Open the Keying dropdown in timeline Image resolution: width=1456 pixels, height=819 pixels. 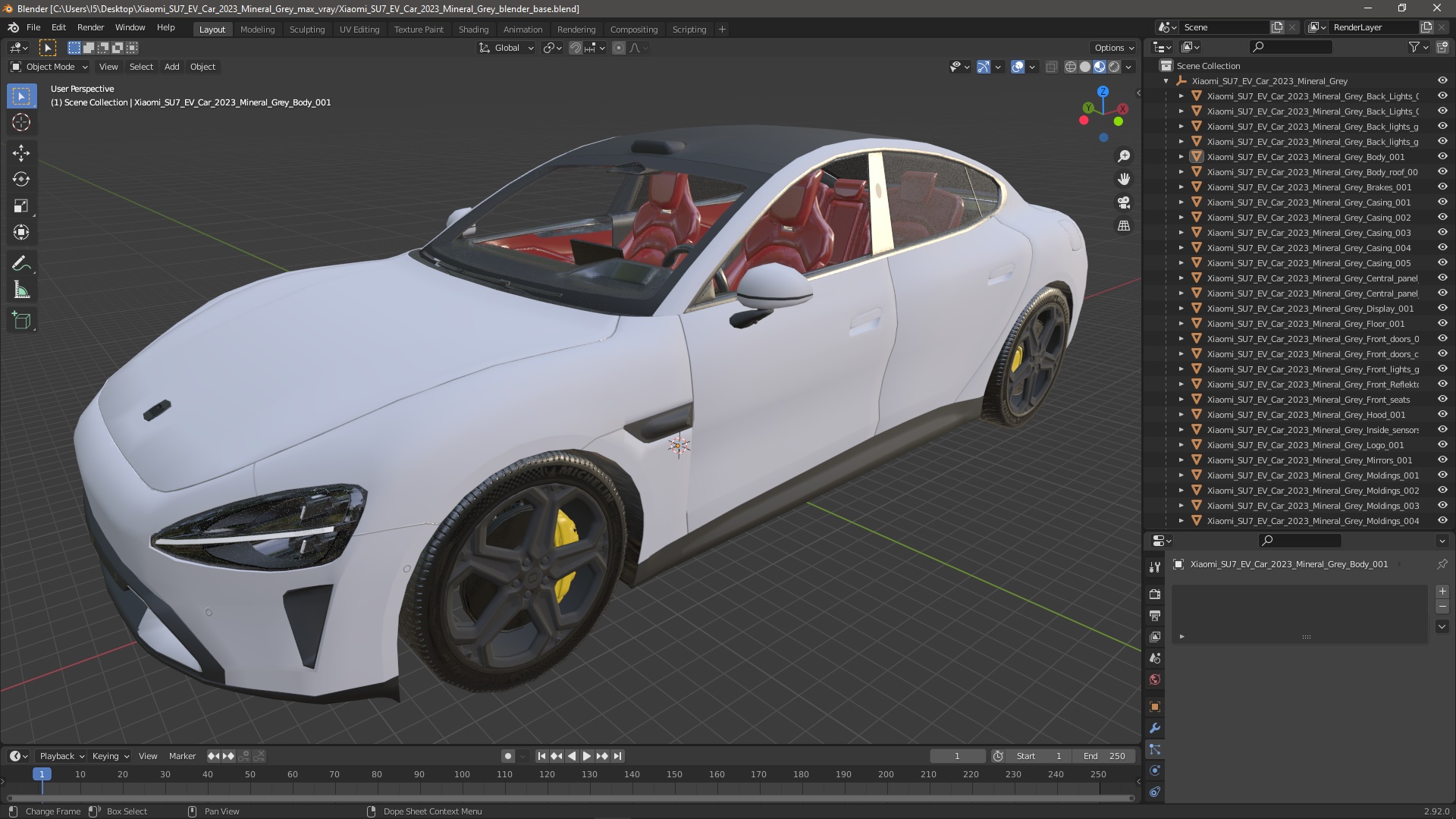[x=110, y=756]
